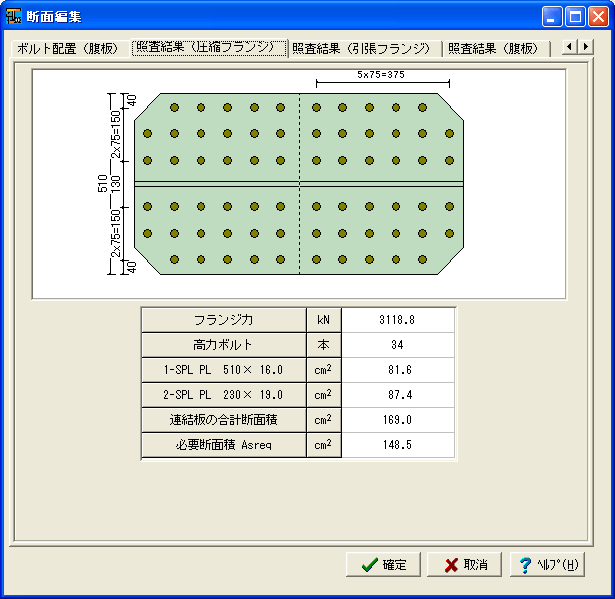Click the 510 total height dimension
The width and height of the screenshot is (615, 599).
(x=102, y=184)
